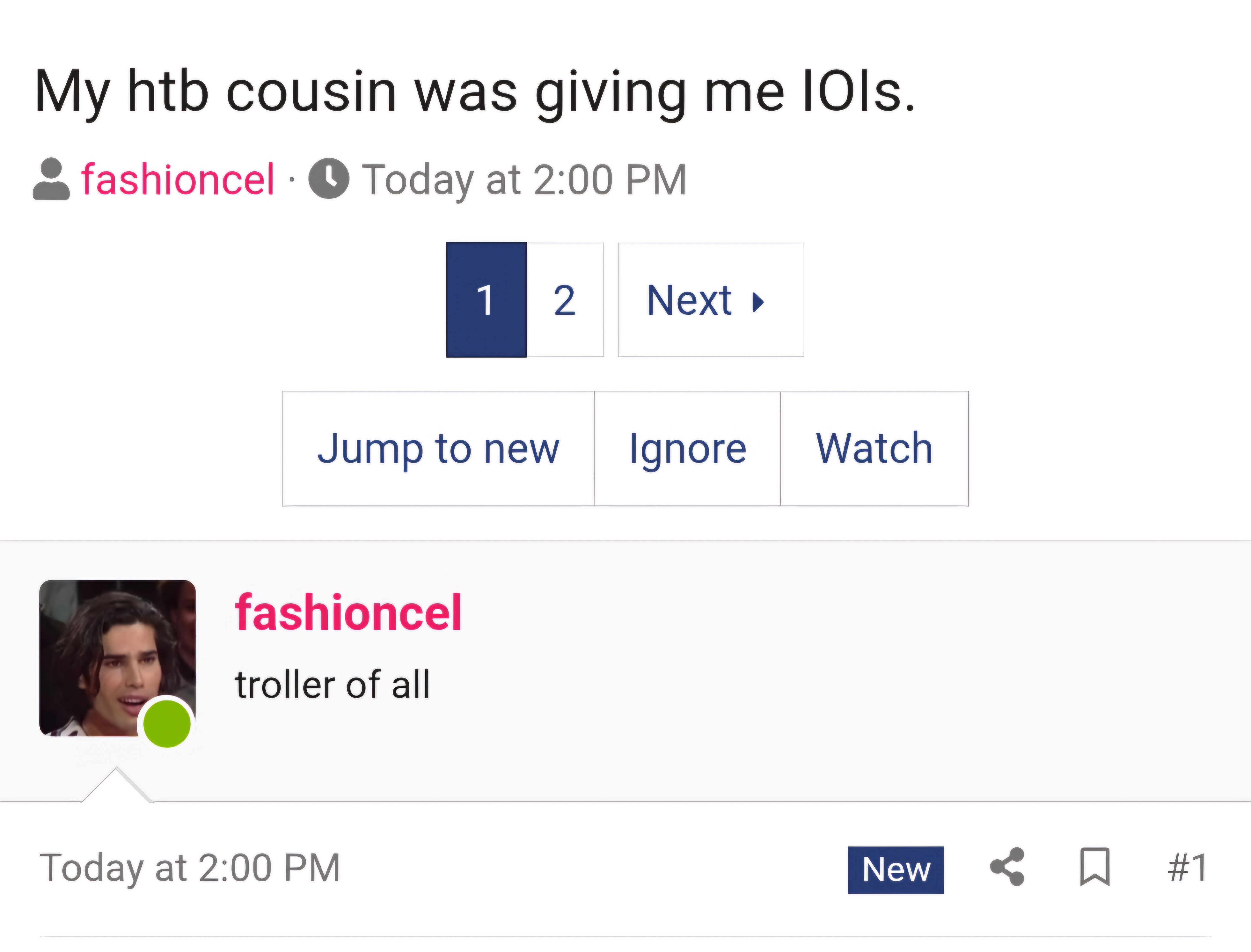
Task: Click the user silhouette icon beside fashioncel
Action: pos(51,179)
